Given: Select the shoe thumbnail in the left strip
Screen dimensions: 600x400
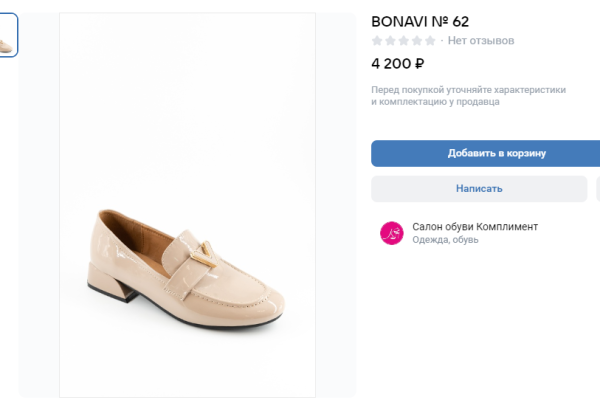Looking at the screenshot, I should click(8, 35).
